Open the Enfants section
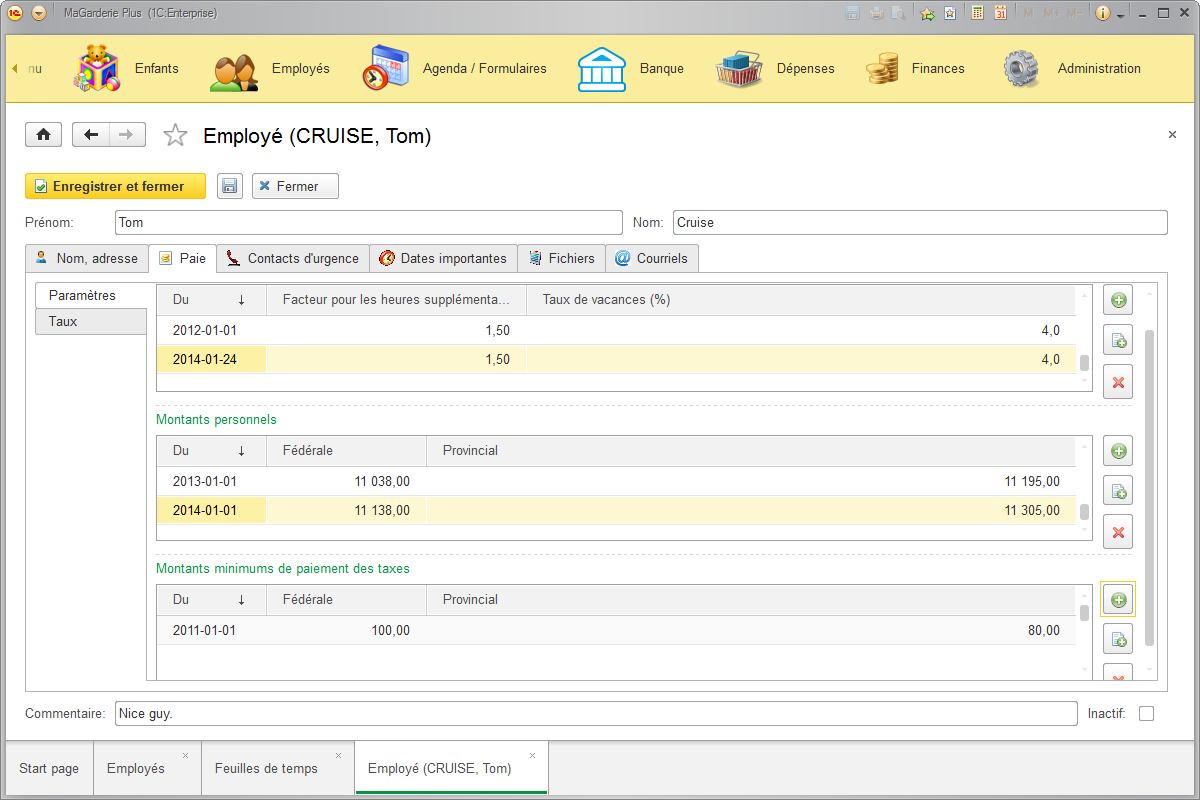This screenshot has height=800, width=1200. click(x=156, y=68)
